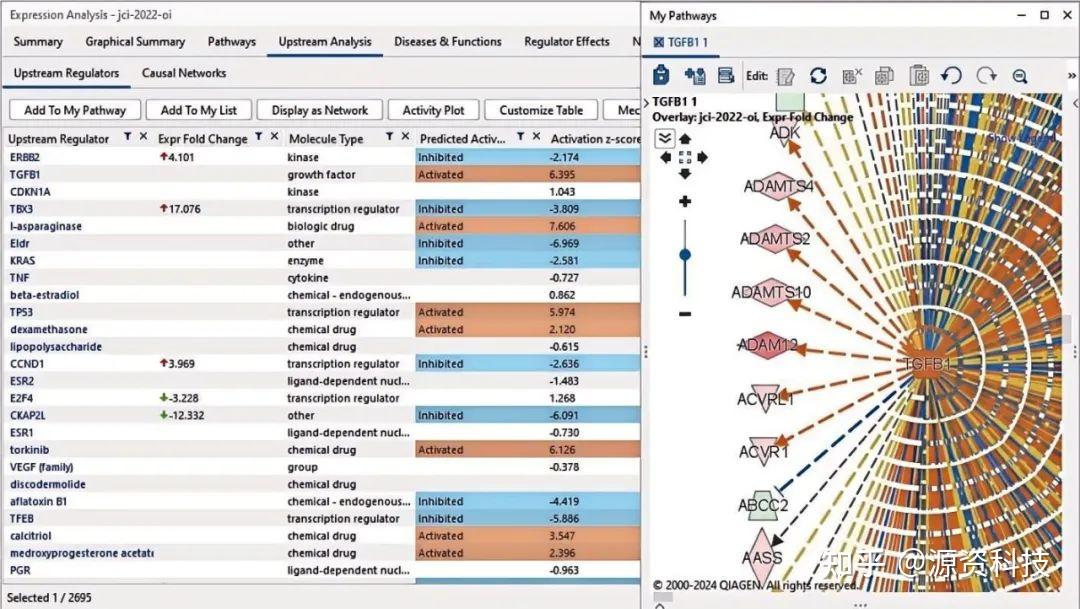This screenshot has height=609, width=1080.
Task: Click the undo arrow icon
Action: [951, 75]
